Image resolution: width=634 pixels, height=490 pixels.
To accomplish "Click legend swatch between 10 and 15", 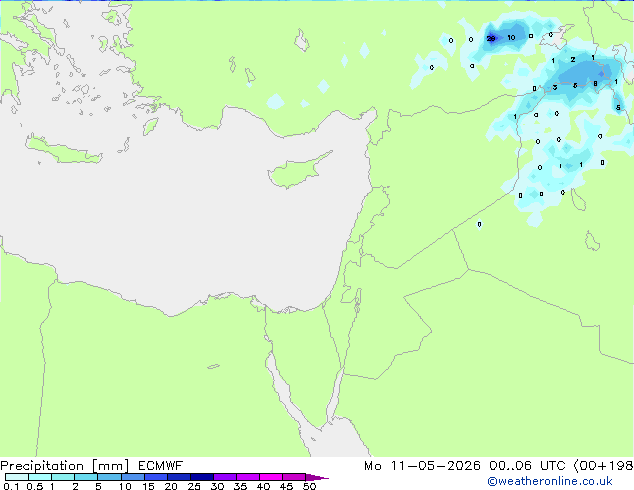I will (x=133, y=477).
